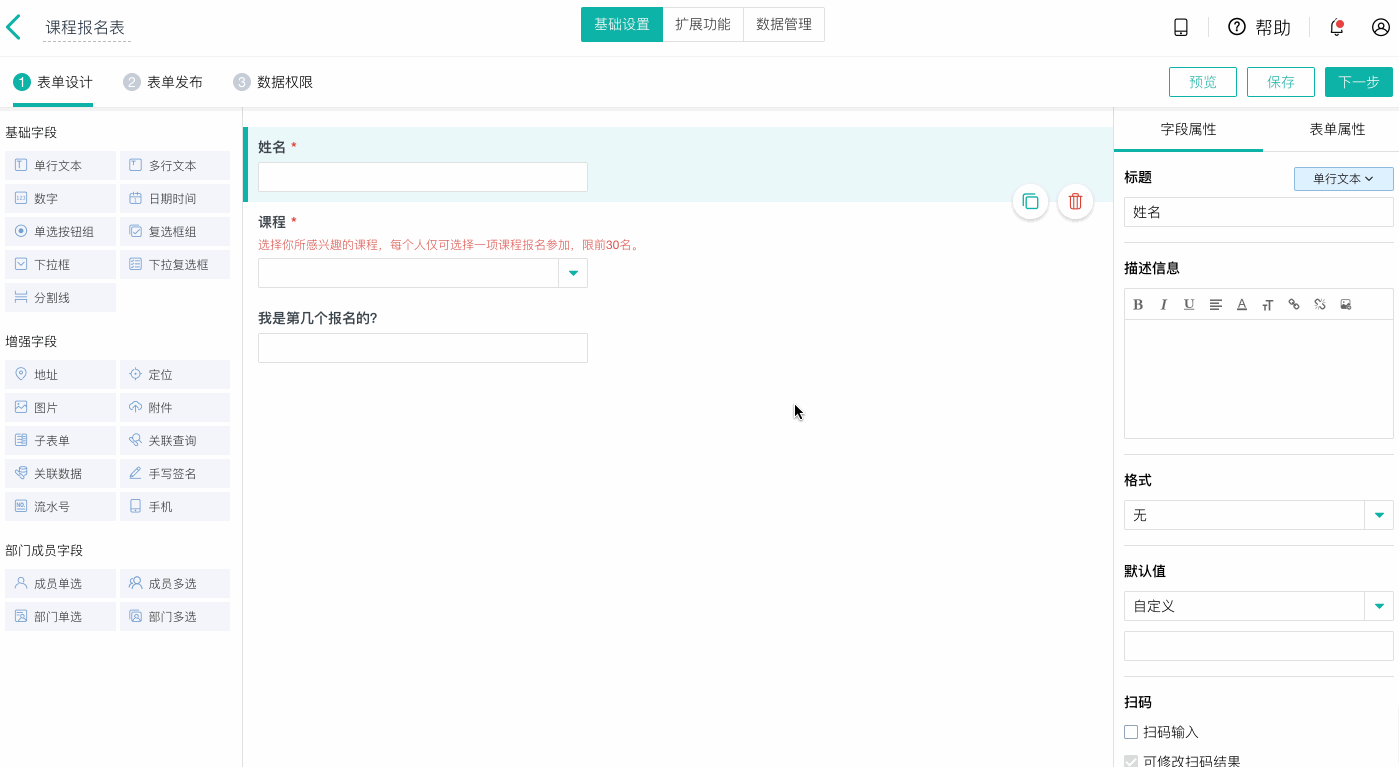The image size is (1399, 767).
Task: Open user account avatar icon
Action: click(1381, 27)
